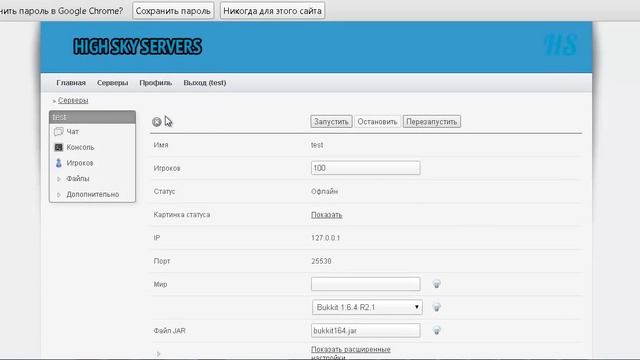Click the Мир label
This screenshot has height=360, width=640.
point(160,284)
